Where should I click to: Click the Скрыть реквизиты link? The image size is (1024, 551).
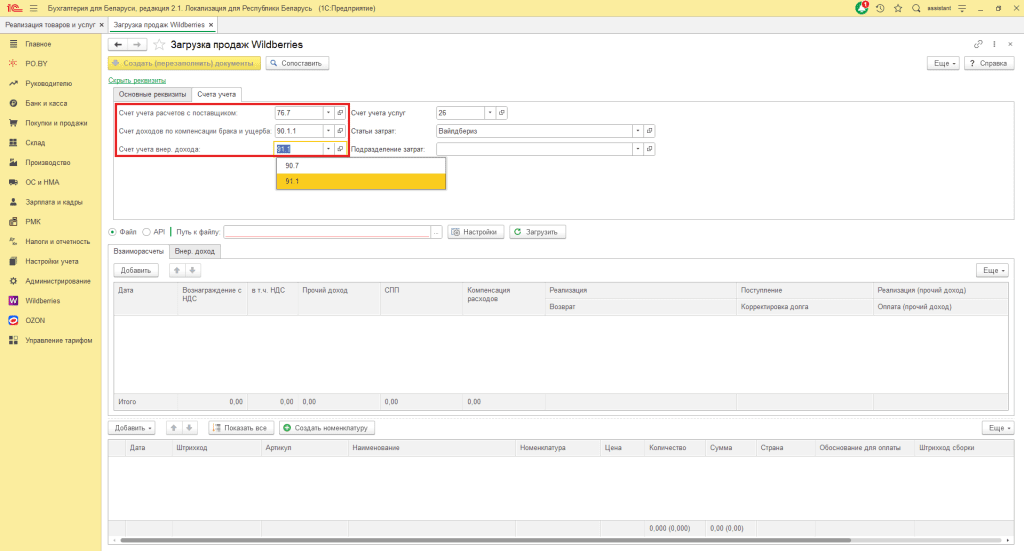[x=136, y=80]
